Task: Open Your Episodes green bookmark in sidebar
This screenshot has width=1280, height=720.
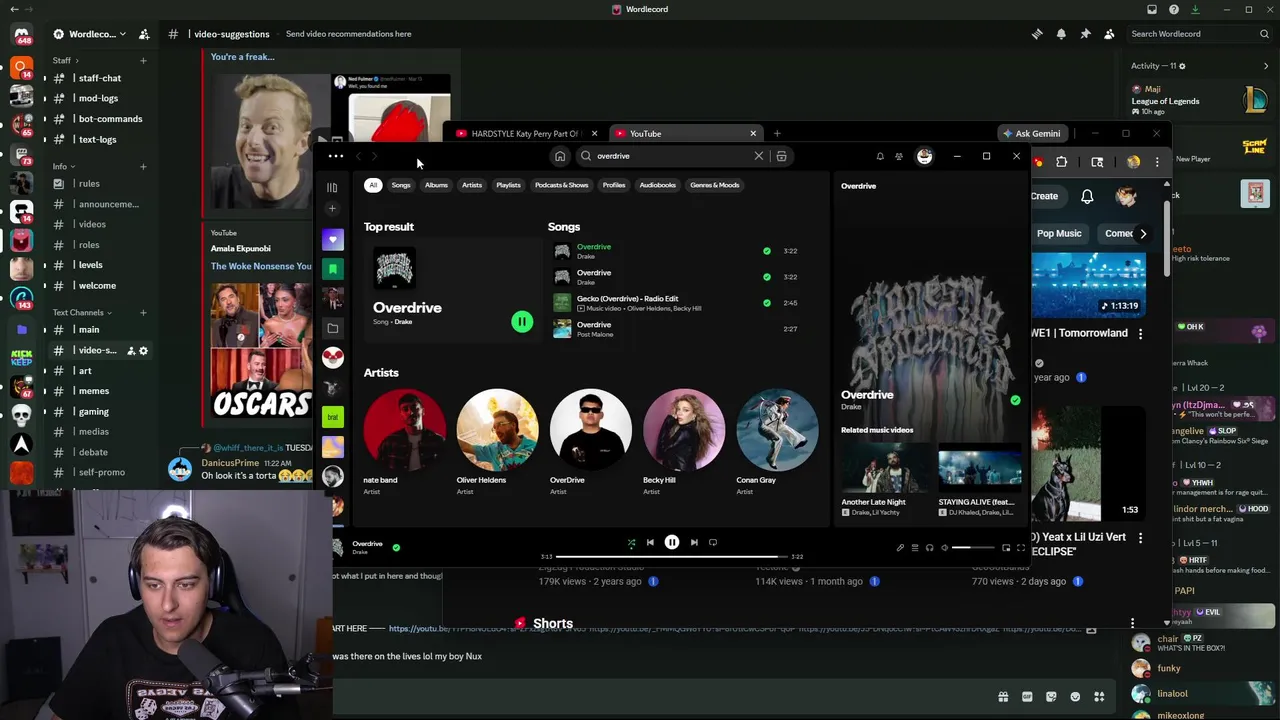Action: (x=333, y=268)
